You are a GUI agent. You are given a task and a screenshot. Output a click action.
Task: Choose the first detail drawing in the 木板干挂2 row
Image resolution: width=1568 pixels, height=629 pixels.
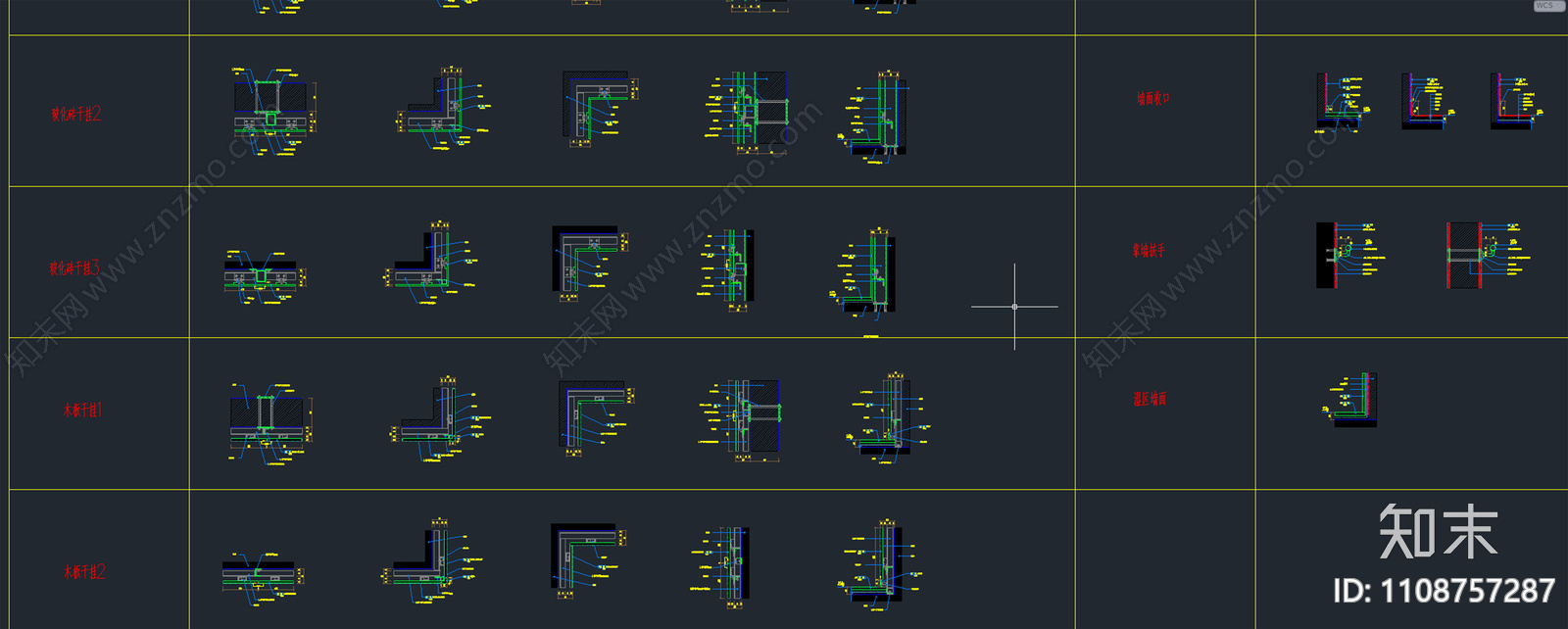(x=264, y=580)
